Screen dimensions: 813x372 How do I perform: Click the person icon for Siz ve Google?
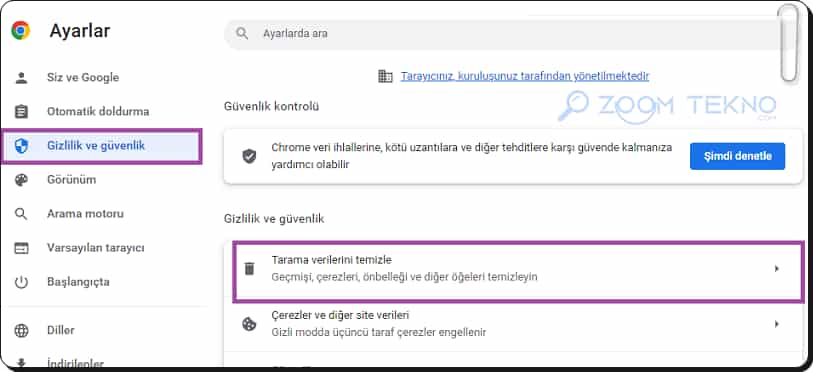21,78
